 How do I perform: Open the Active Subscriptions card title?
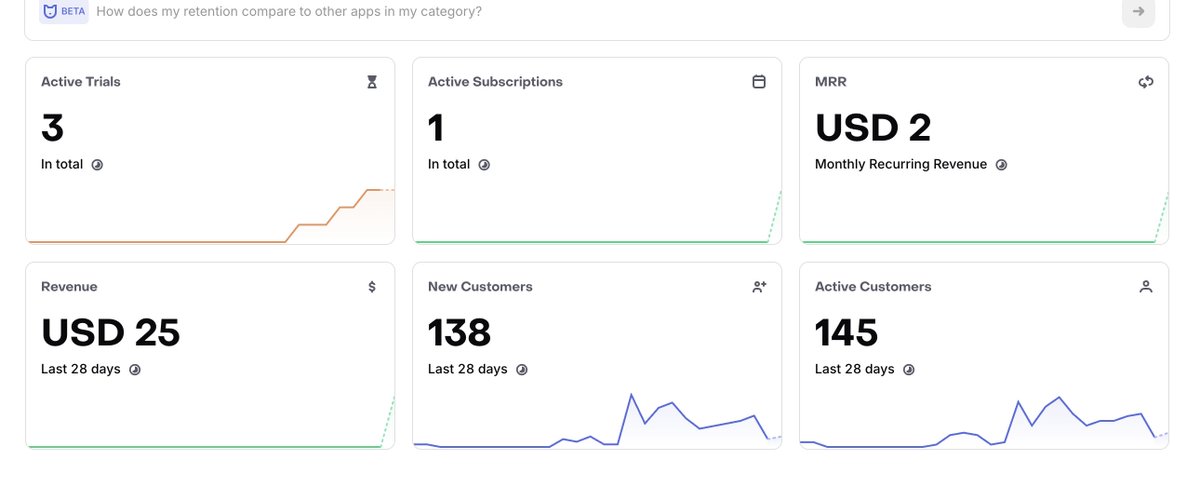495,82
